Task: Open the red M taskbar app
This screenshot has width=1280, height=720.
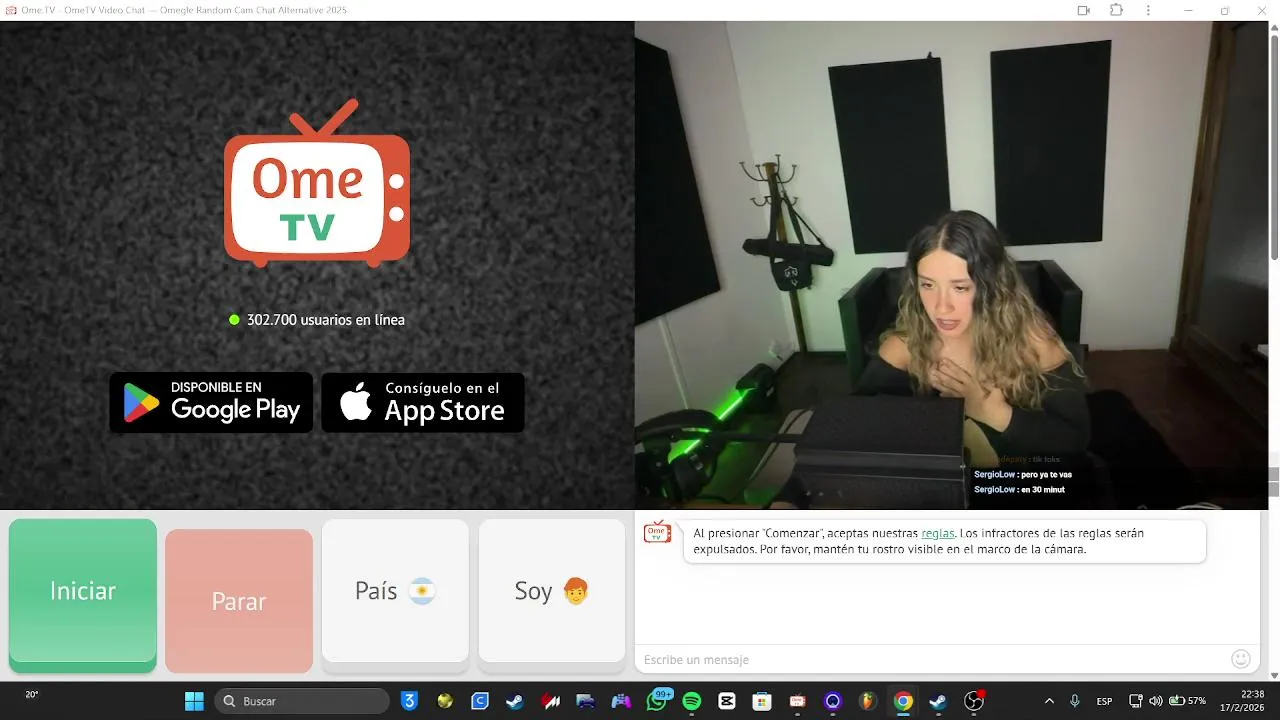Action: pos(550,701)
